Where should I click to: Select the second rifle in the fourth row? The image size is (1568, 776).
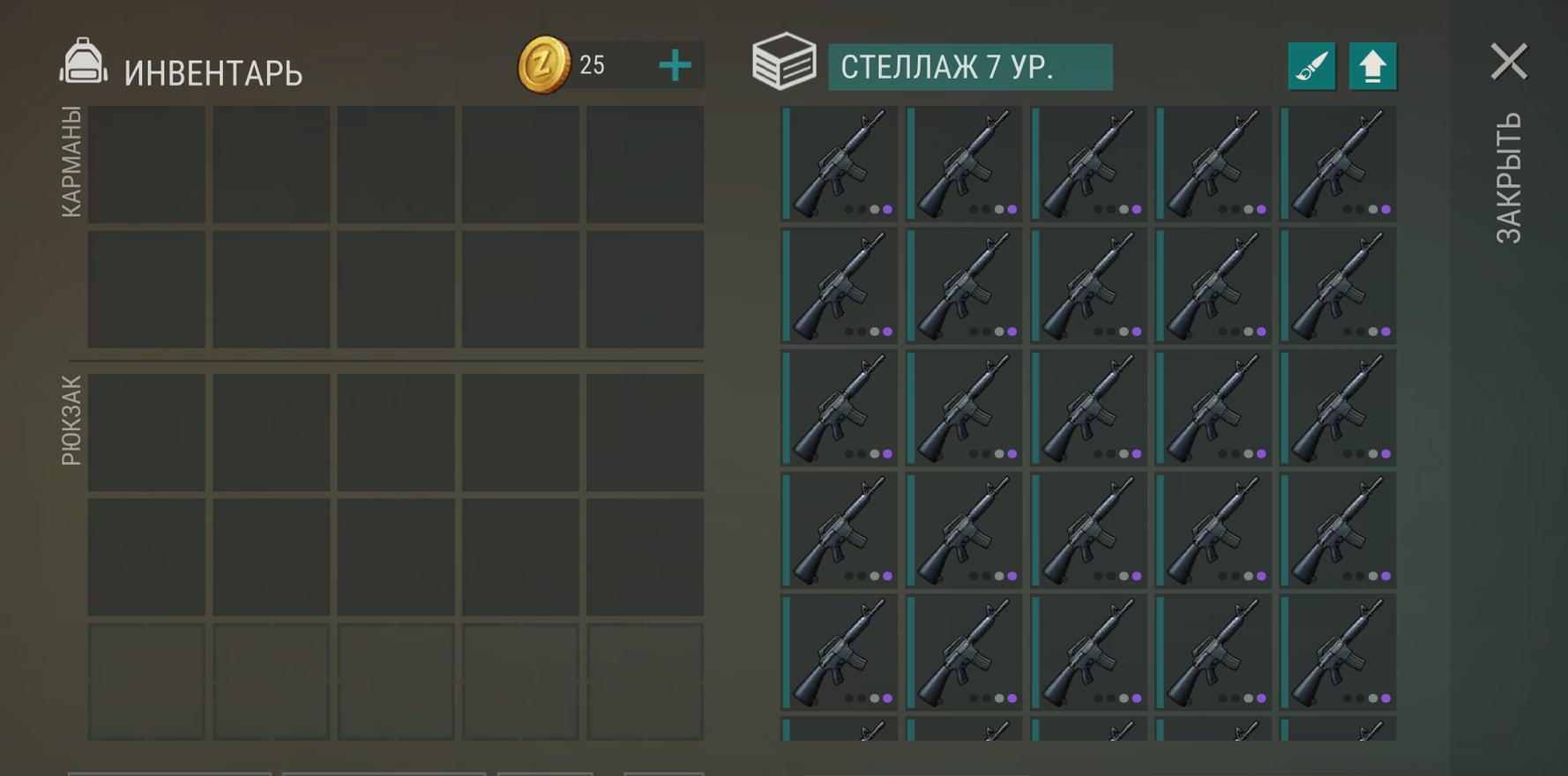[964, 531]
